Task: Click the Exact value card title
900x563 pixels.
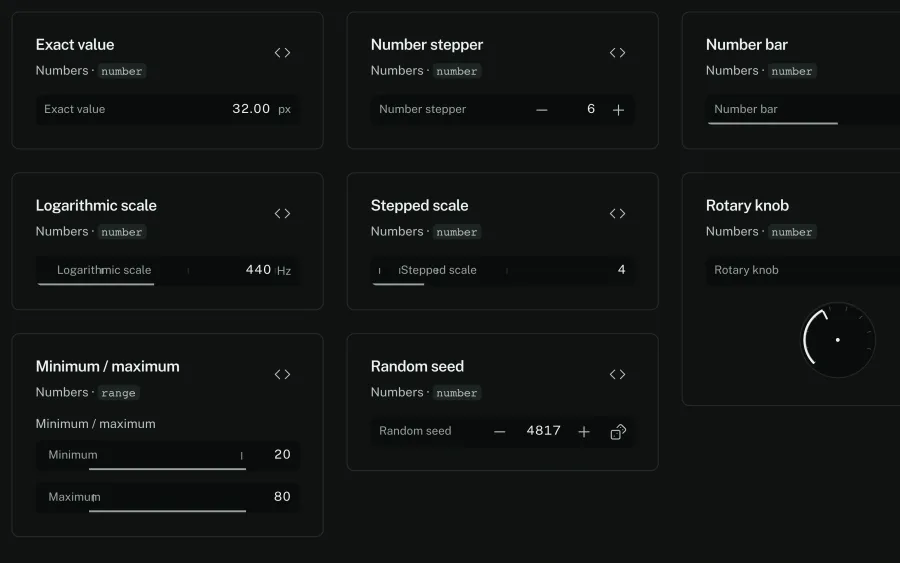Action: pos(75,45)
